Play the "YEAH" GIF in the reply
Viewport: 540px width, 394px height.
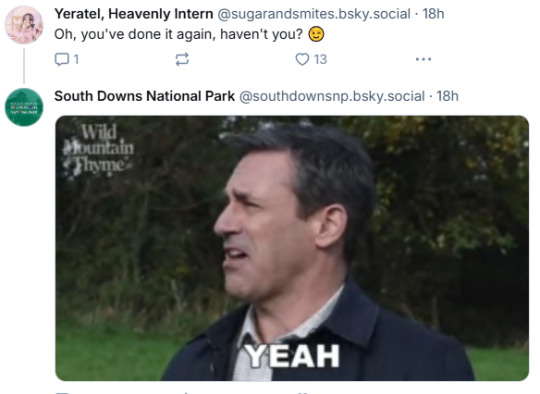tap(292, 248)
